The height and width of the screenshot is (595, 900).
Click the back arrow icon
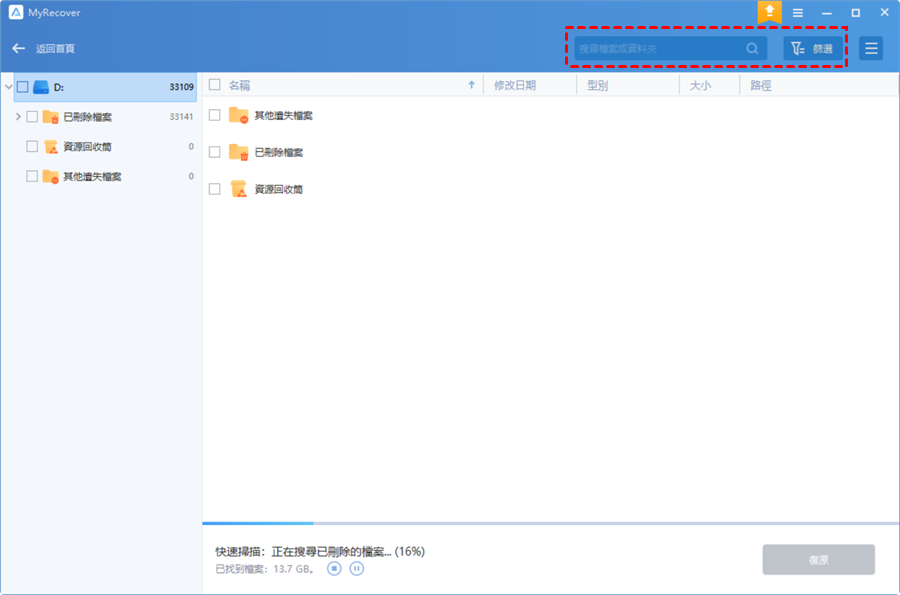point(18,48)
